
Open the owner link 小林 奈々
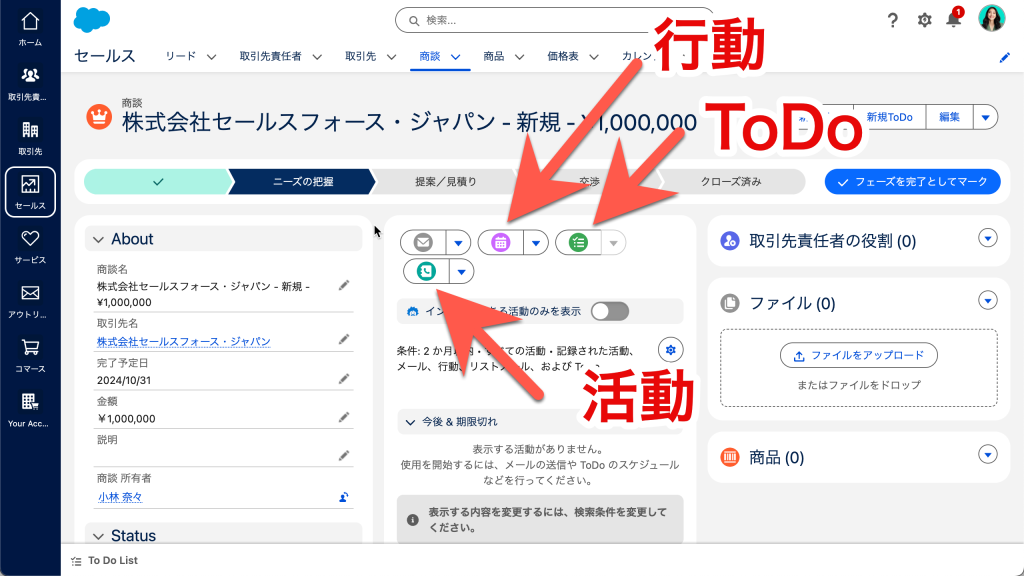120,497
